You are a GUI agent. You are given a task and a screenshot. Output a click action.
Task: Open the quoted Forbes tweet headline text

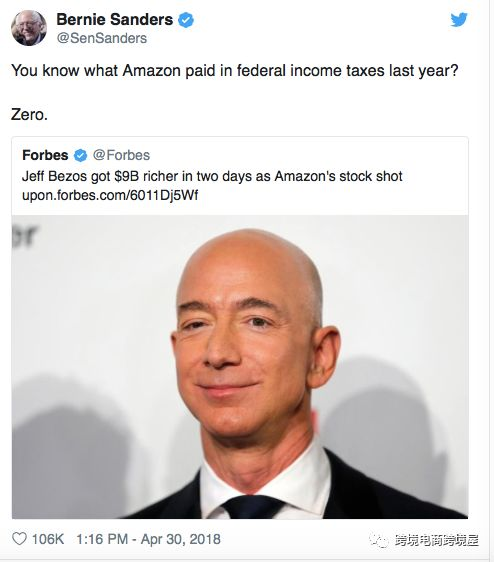212,176
